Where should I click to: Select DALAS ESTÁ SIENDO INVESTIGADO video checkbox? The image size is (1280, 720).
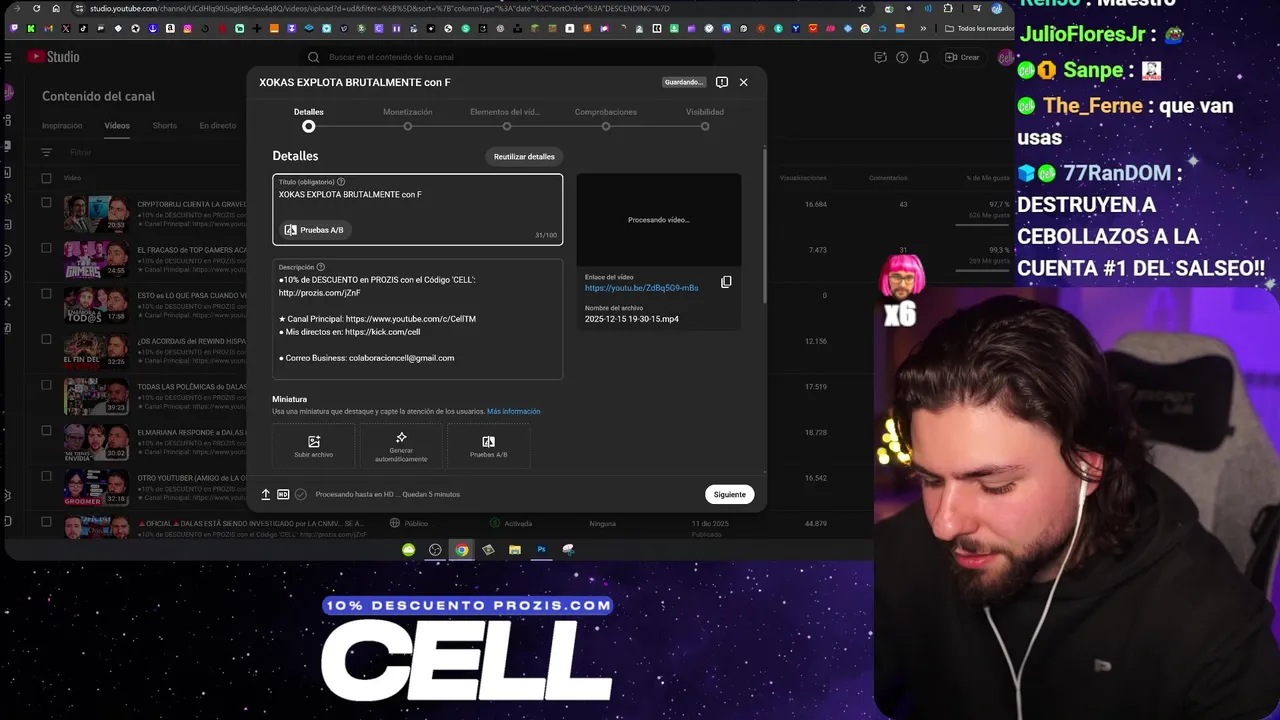[x=46, y=522]
